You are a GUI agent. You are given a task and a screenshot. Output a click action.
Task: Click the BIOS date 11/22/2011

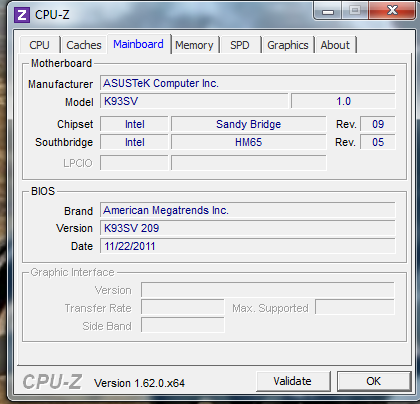[248, 246]
